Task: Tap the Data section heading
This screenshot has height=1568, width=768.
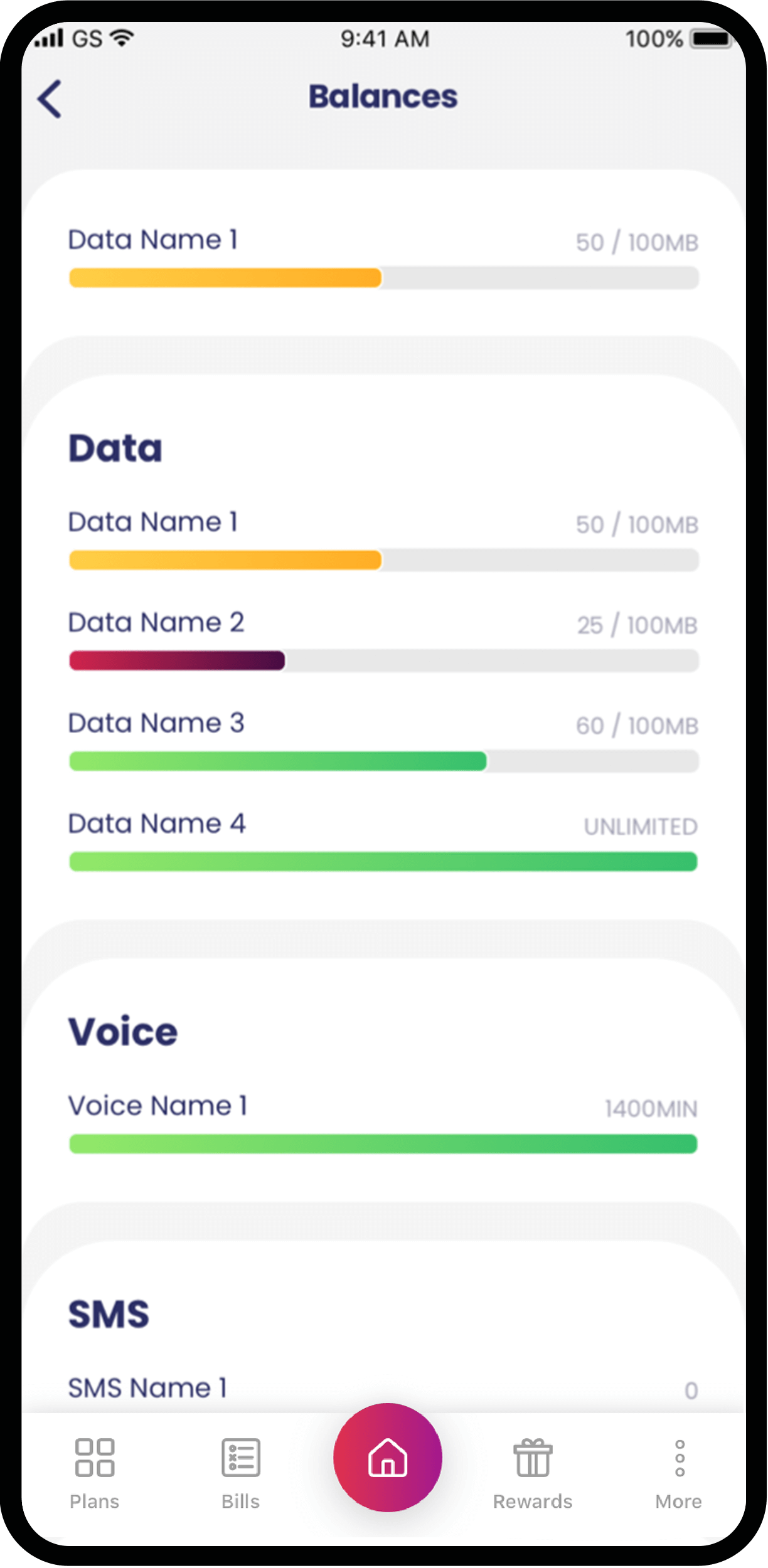Action: (115, 448)
